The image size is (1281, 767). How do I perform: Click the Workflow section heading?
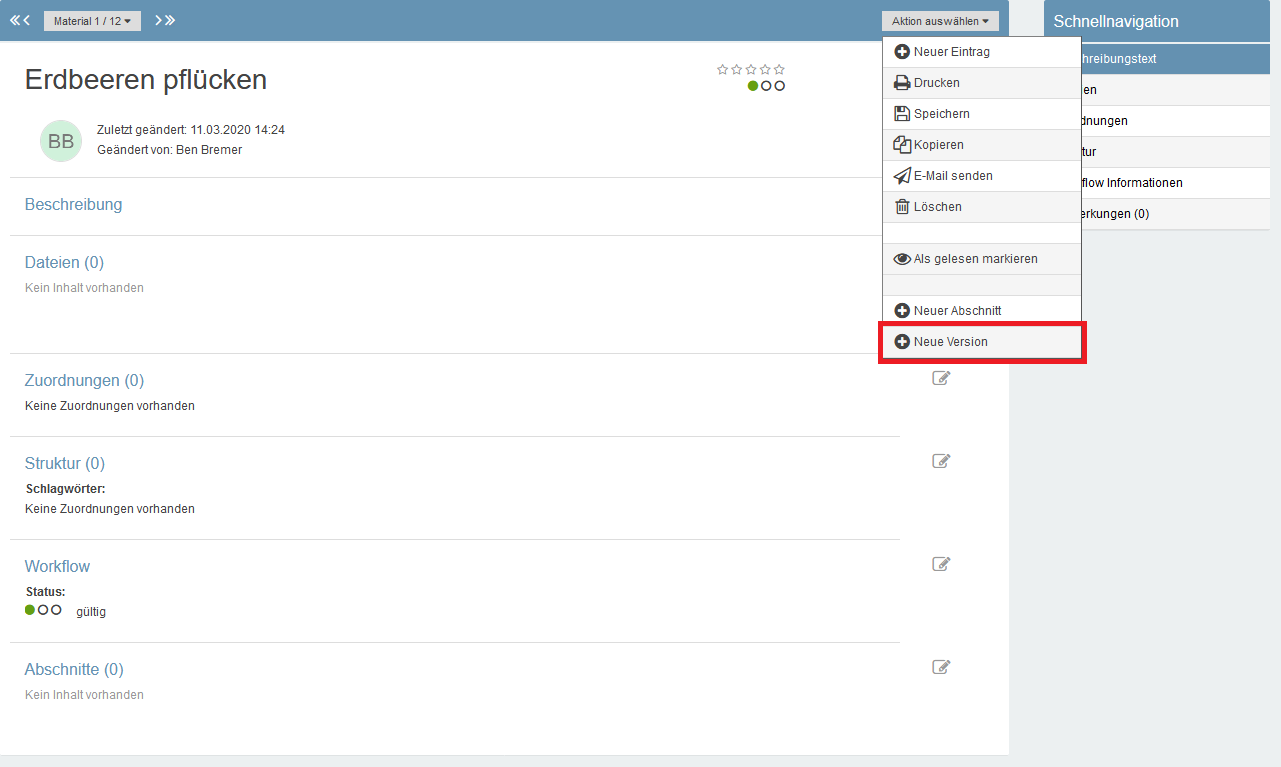point(57,566)
